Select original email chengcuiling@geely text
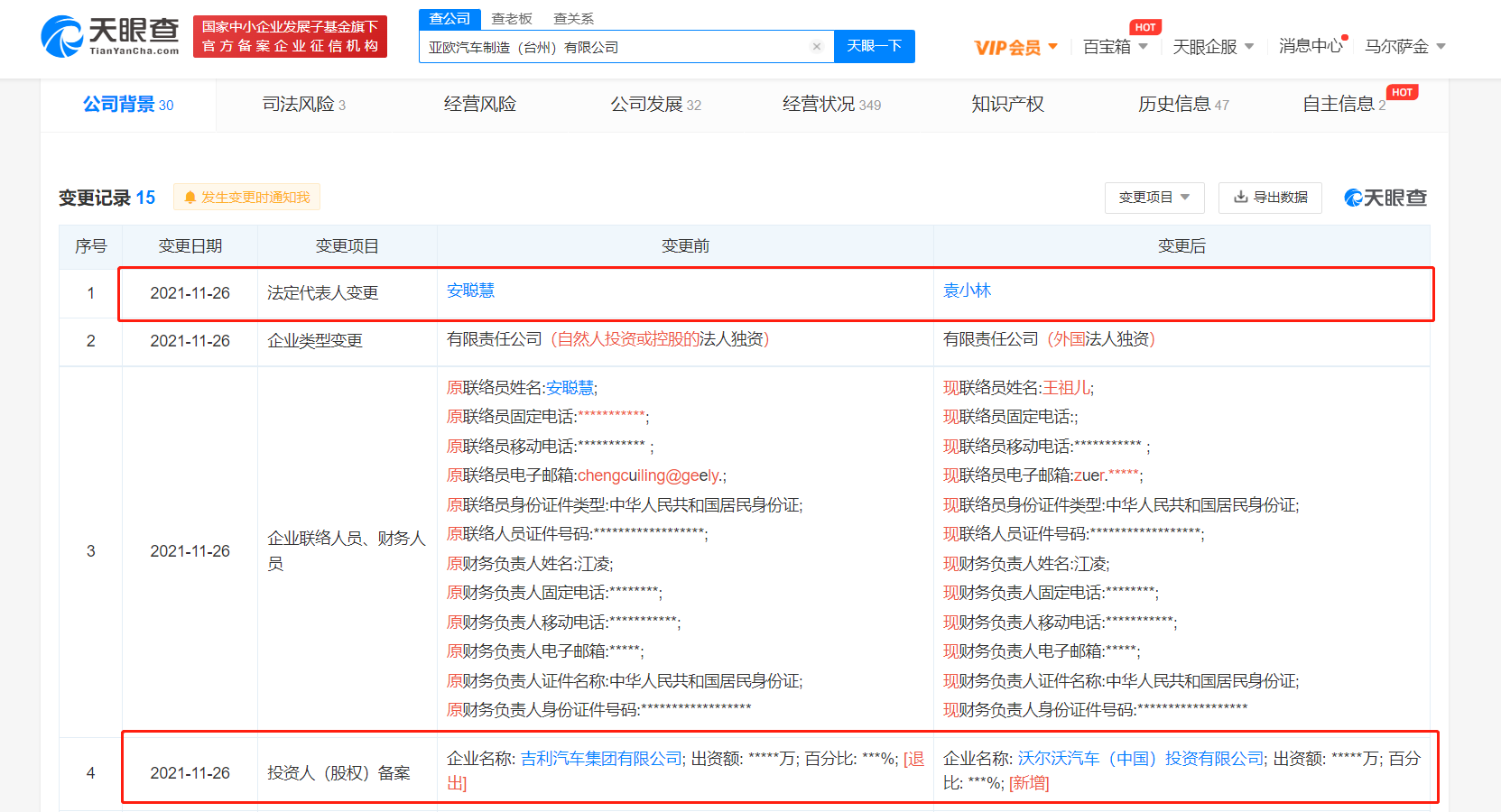This screenshot has width=1501, height=812. 650,475
